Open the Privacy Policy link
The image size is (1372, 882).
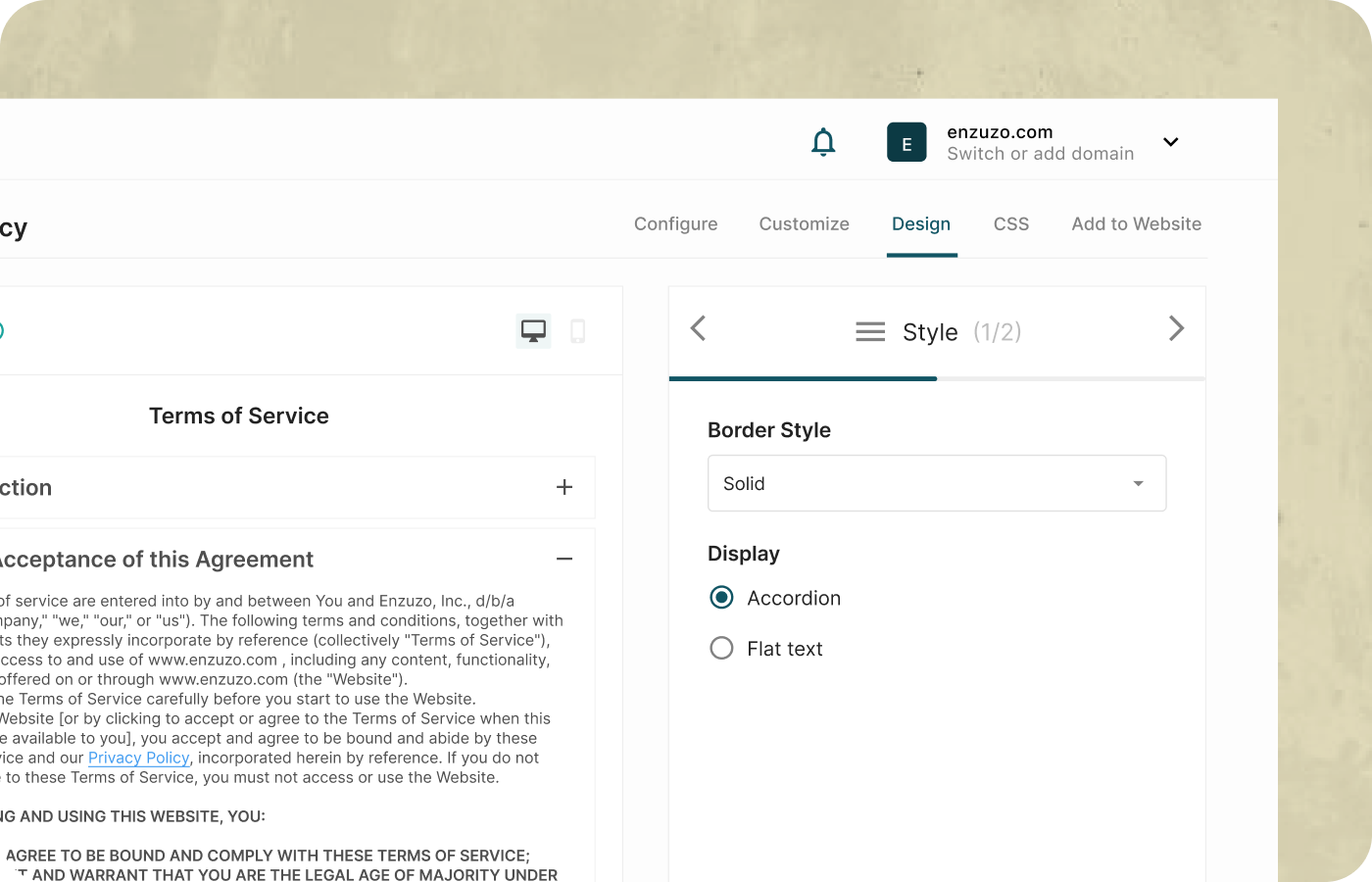138,758
